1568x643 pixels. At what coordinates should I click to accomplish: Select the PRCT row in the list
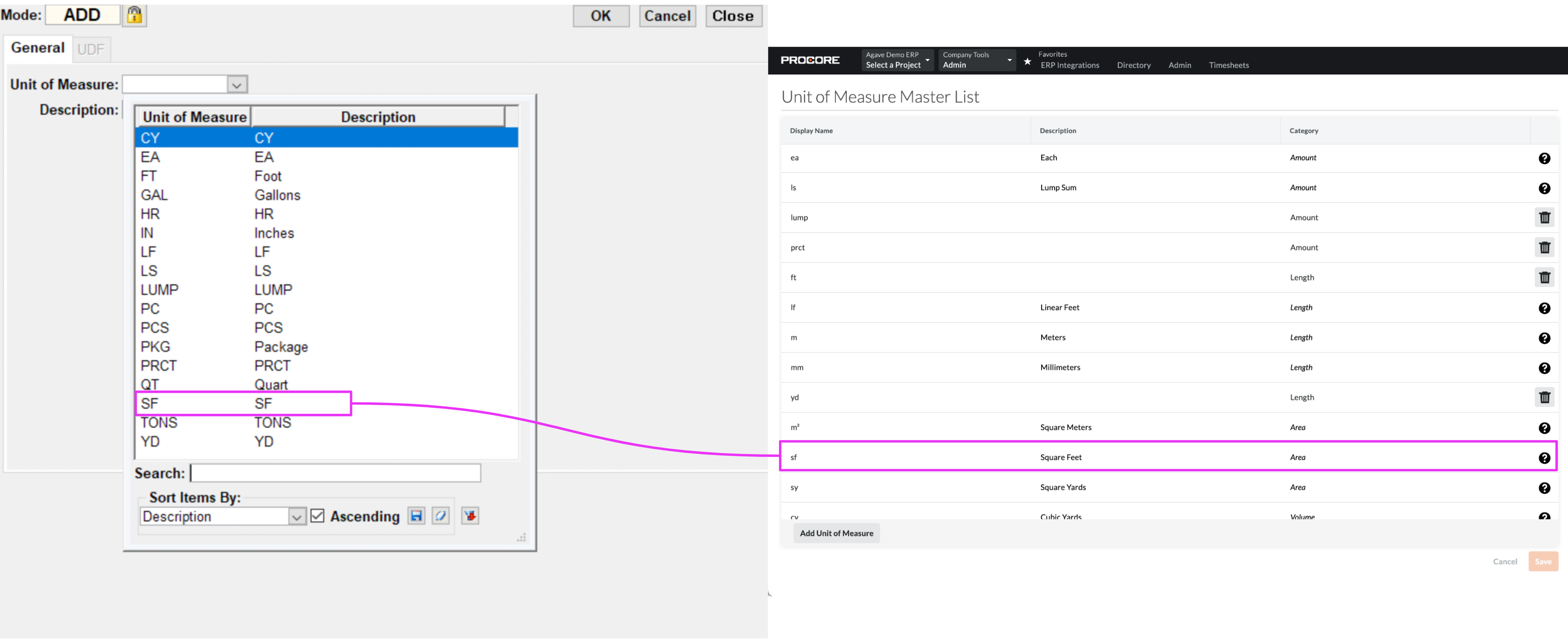tap(326, 366)
